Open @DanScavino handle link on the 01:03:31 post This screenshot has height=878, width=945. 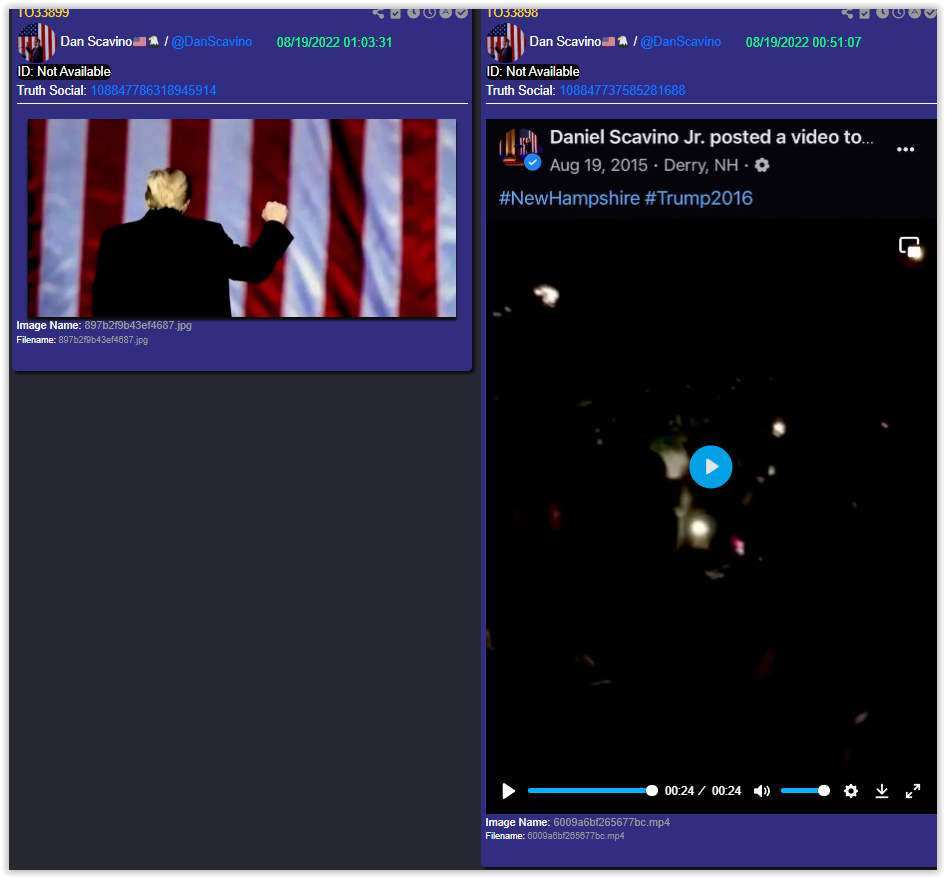(212, 42)
